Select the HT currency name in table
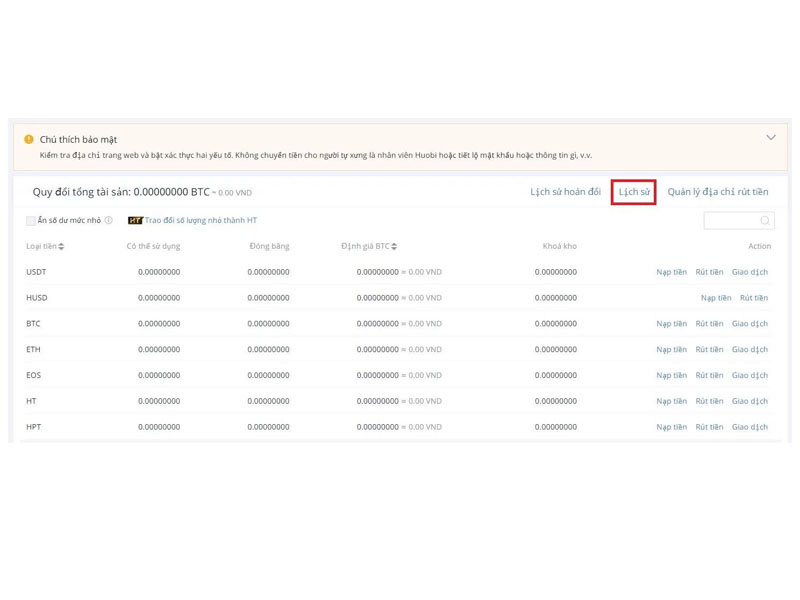This screenshot has height=600, width=800. pos(31,401)
